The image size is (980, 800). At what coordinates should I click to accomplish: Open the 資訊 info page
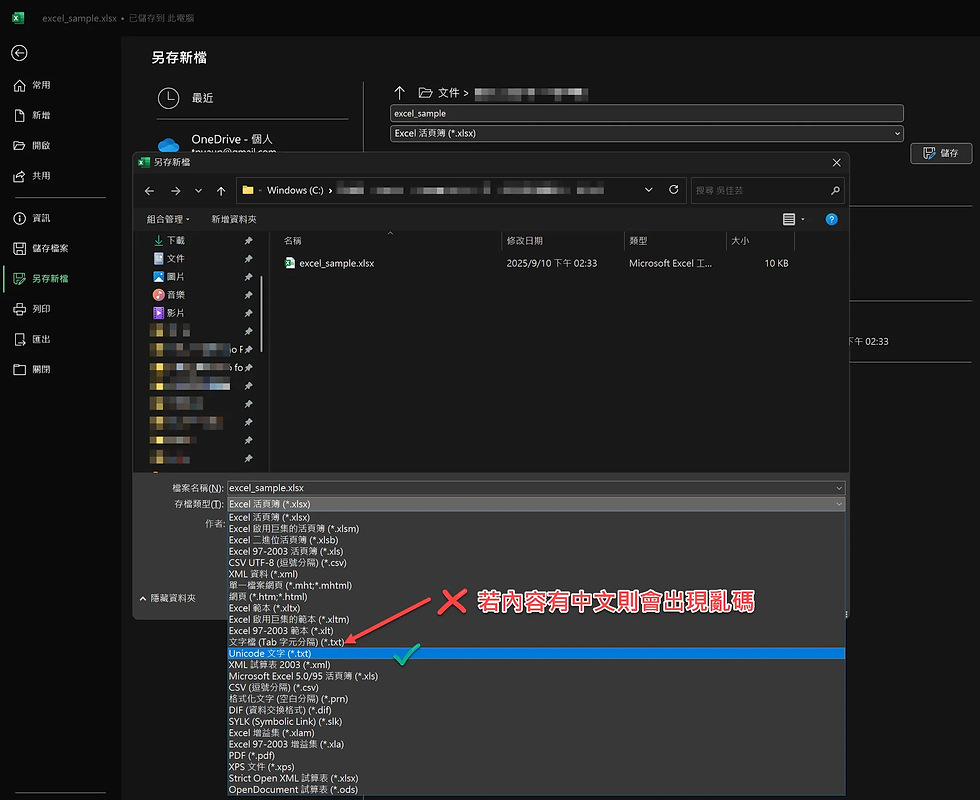32,218
